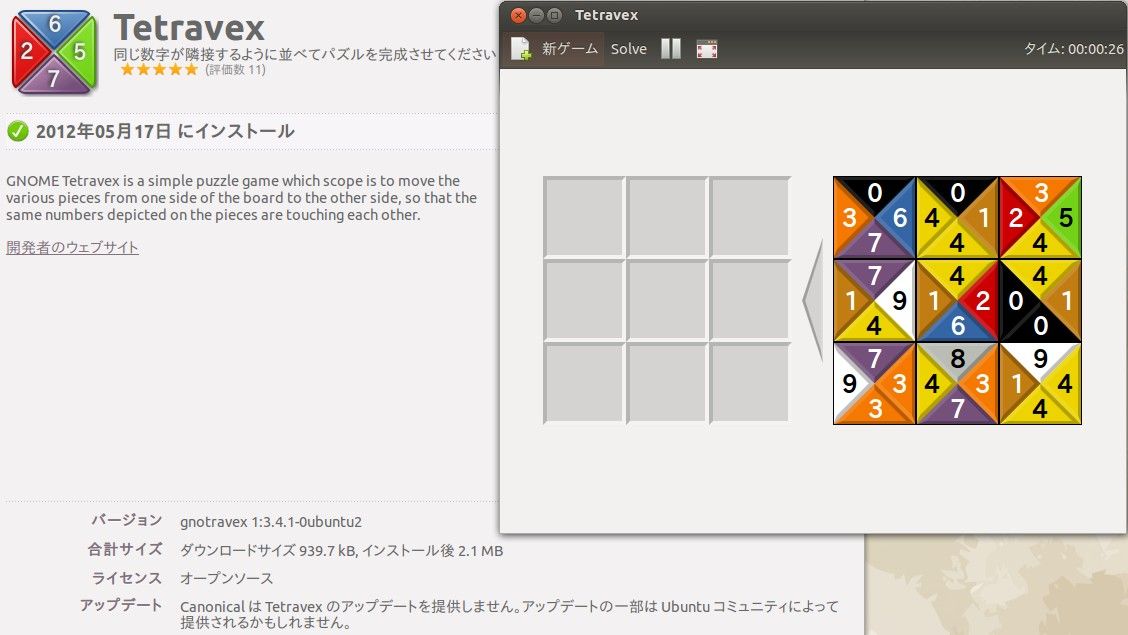The height and width of the screenshot is (635, 1128).
Task: Click the Japanese subtitle under the Tetravex heading
Action: pos(305,54)
